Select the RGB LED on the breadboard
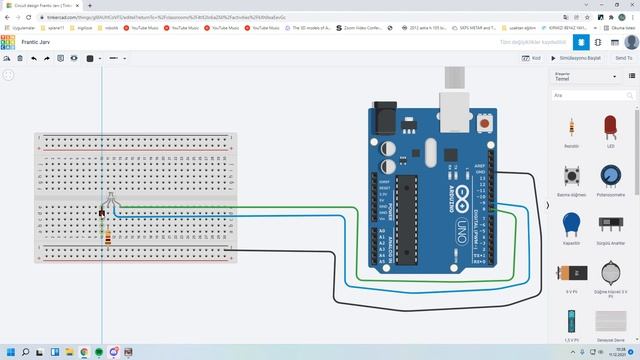This screenshot has height=360, width=640. point(111,199)
